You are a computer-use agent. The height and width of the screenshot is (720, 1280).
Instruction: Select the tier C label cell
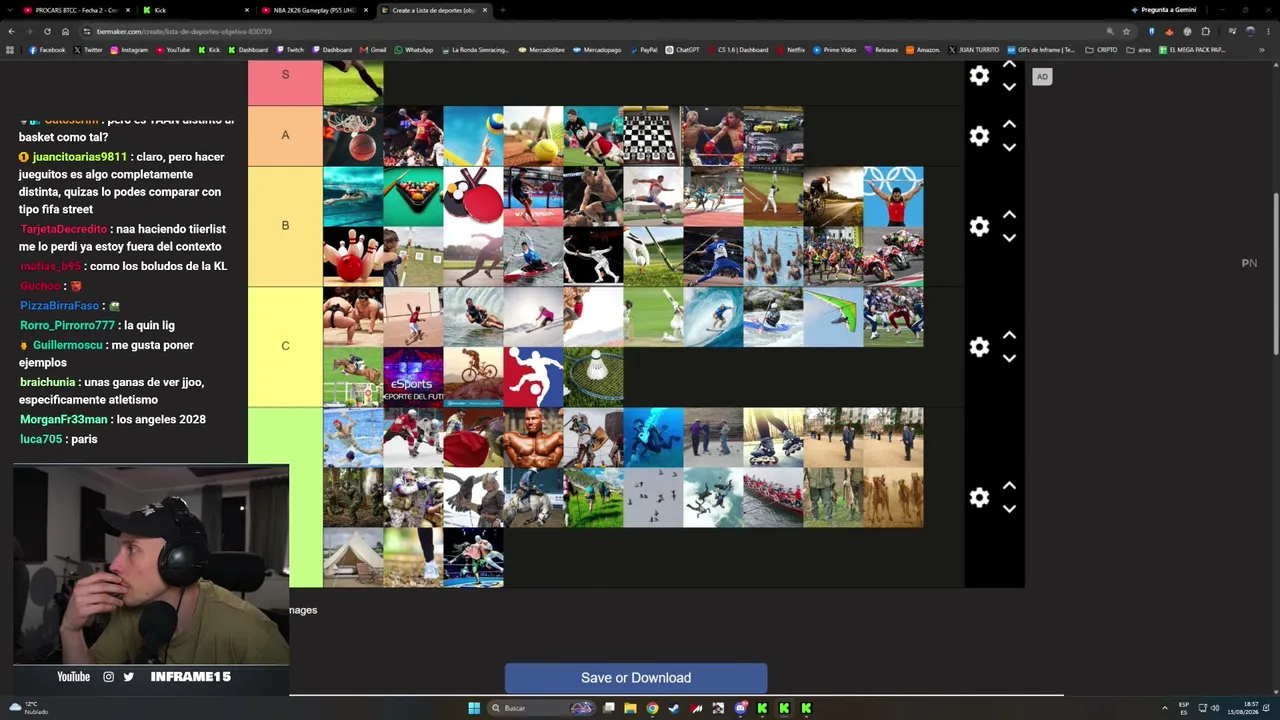click(285, 346)
